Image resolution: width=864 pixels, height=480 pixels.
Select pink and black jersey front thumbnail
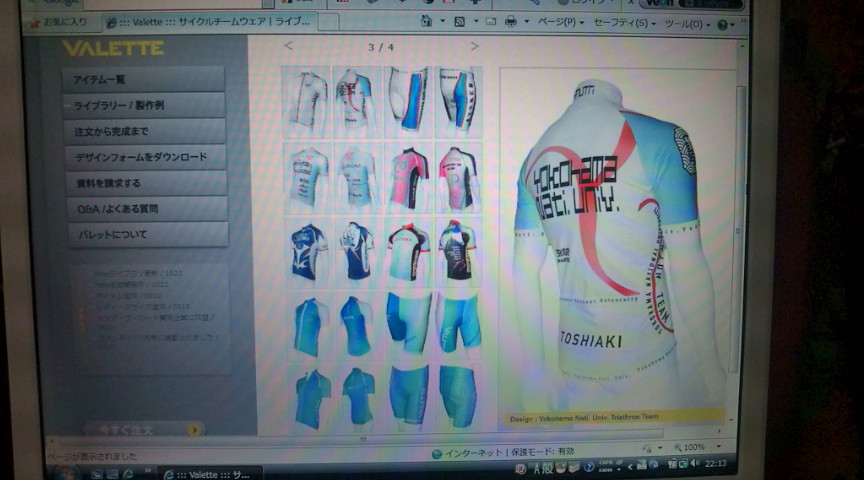[408, 179]
